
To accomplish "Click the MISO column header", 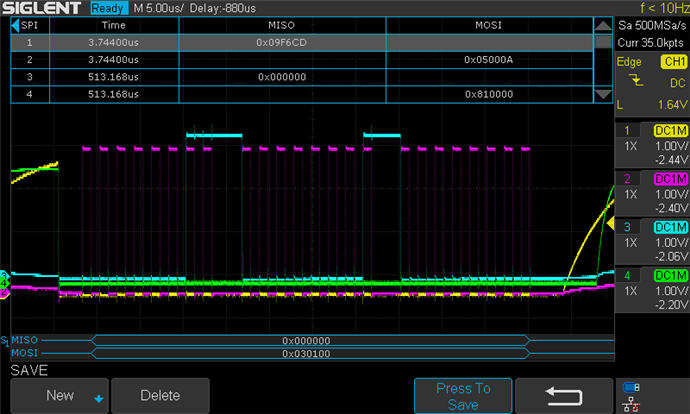I will pyautogui.click(x=282, y=26).
